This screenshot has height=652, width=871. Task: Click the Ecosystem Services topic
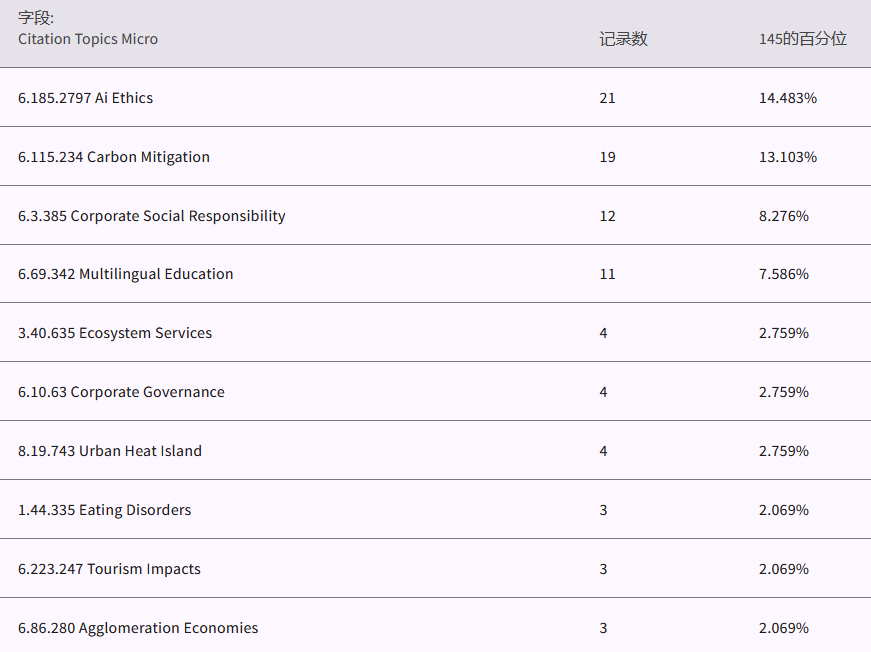click(x=115, y=333)
